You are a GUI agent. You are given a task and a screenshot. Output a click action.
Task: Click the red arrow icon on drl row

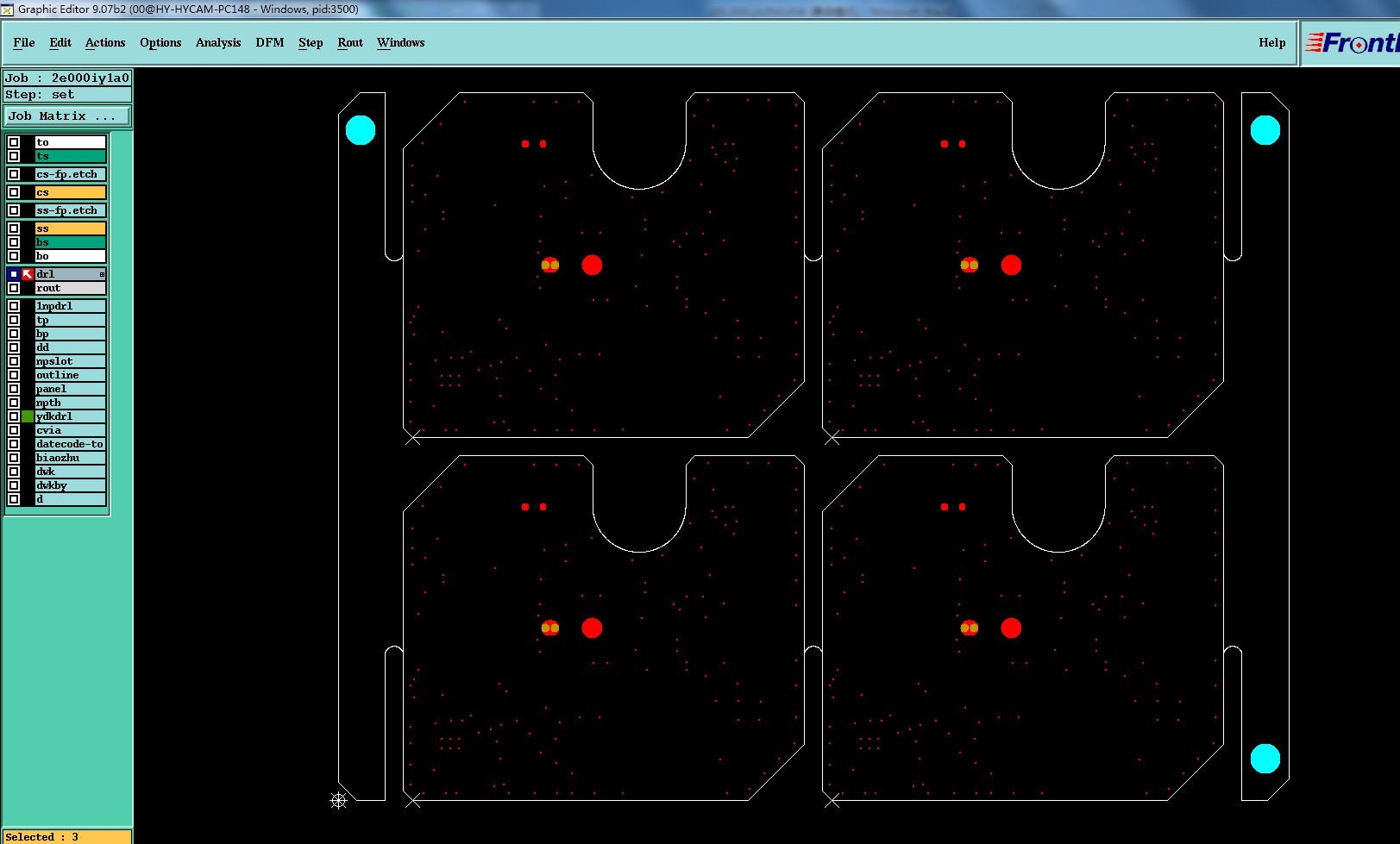tap(28, 274)
